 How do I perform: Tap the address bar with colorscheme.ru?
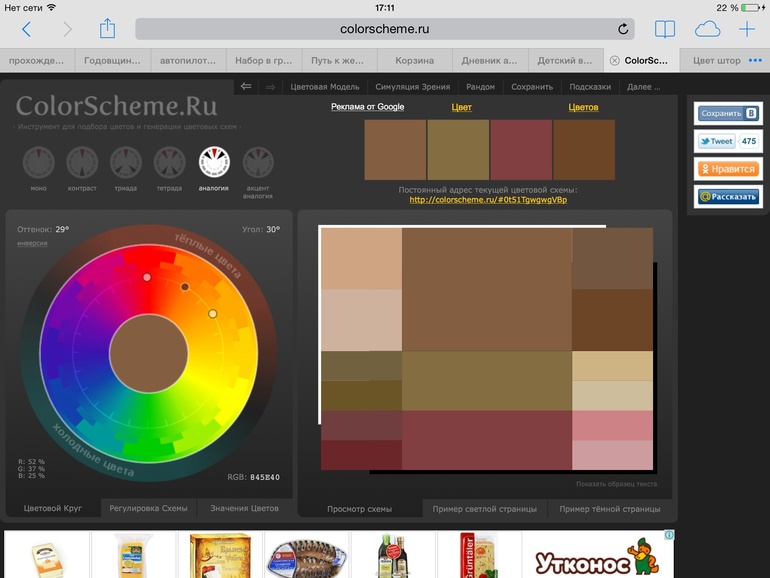(x=385, y=29)
